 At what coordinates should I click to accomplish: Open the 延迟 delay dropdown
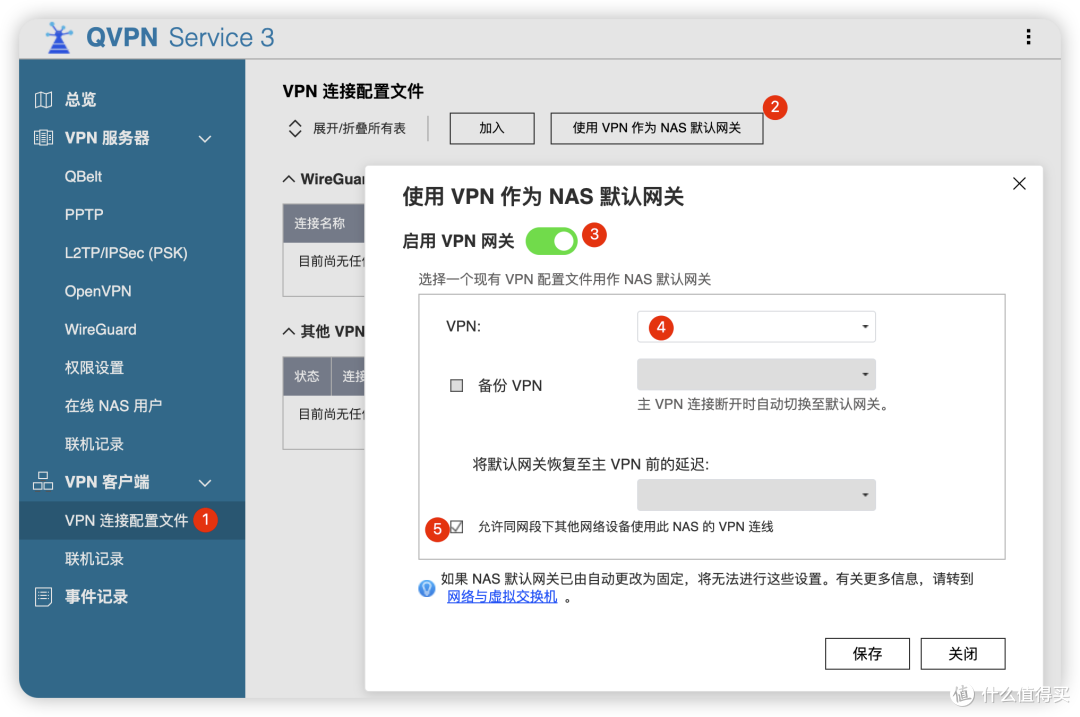click(756, 495)
